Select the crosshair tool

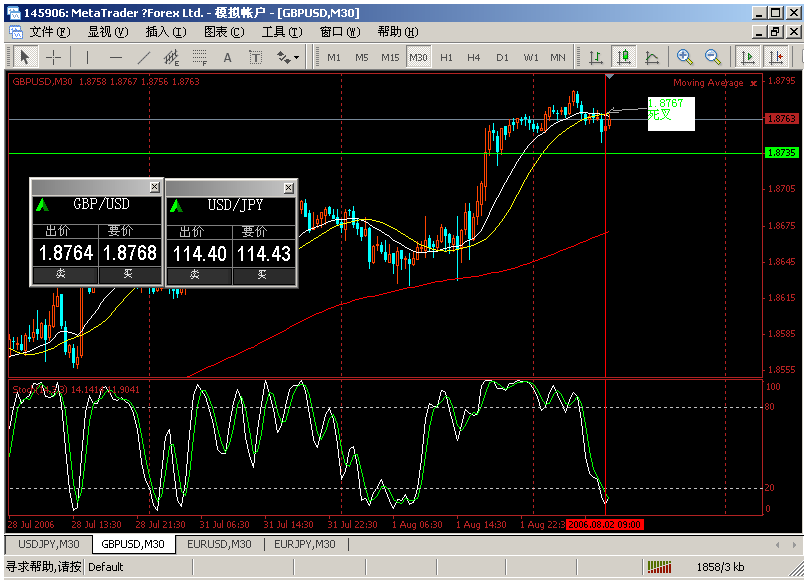coord(54,57)
